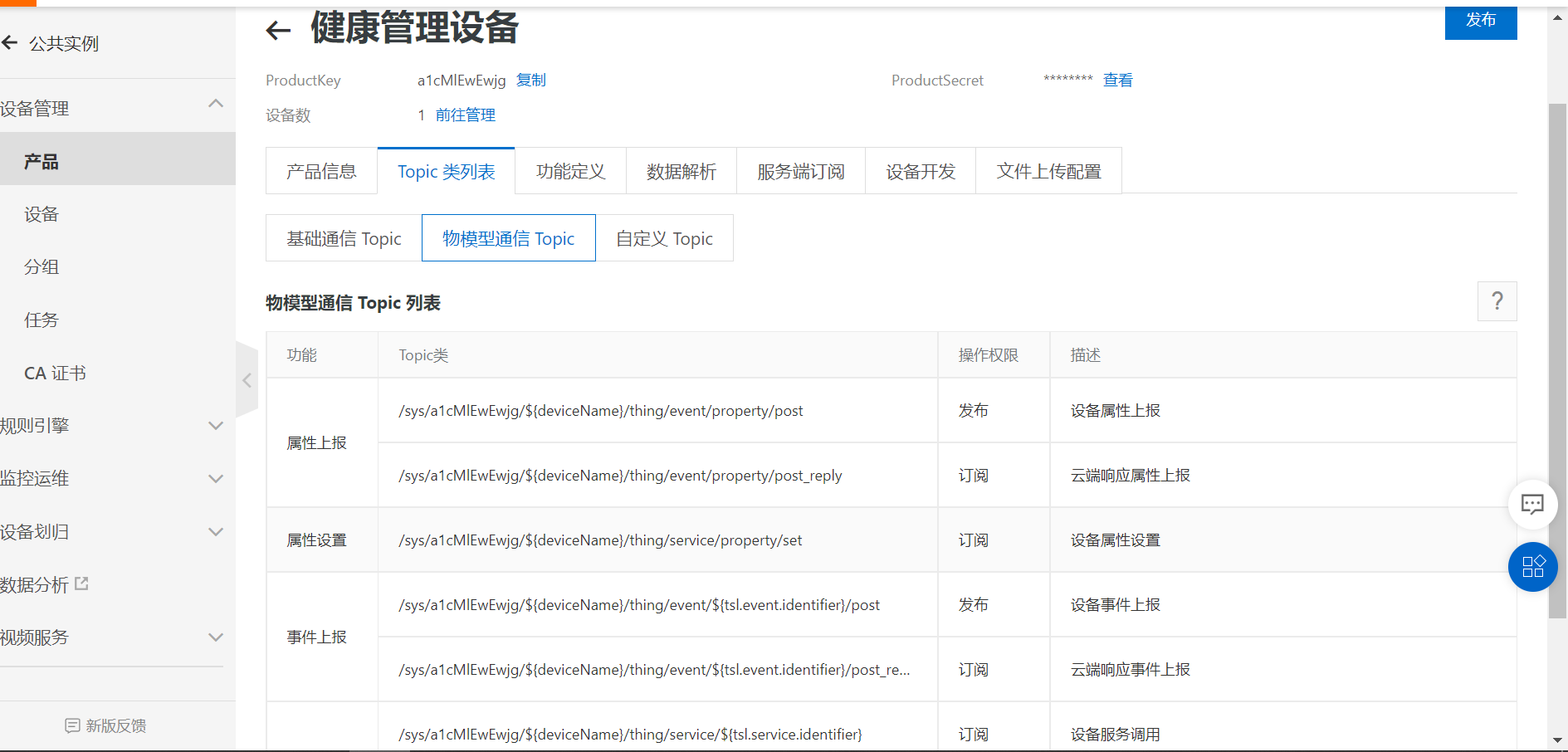1568x752 pixels.
Task: Click the truncated topic ending in post_re...
Action: tap(654, 670)
